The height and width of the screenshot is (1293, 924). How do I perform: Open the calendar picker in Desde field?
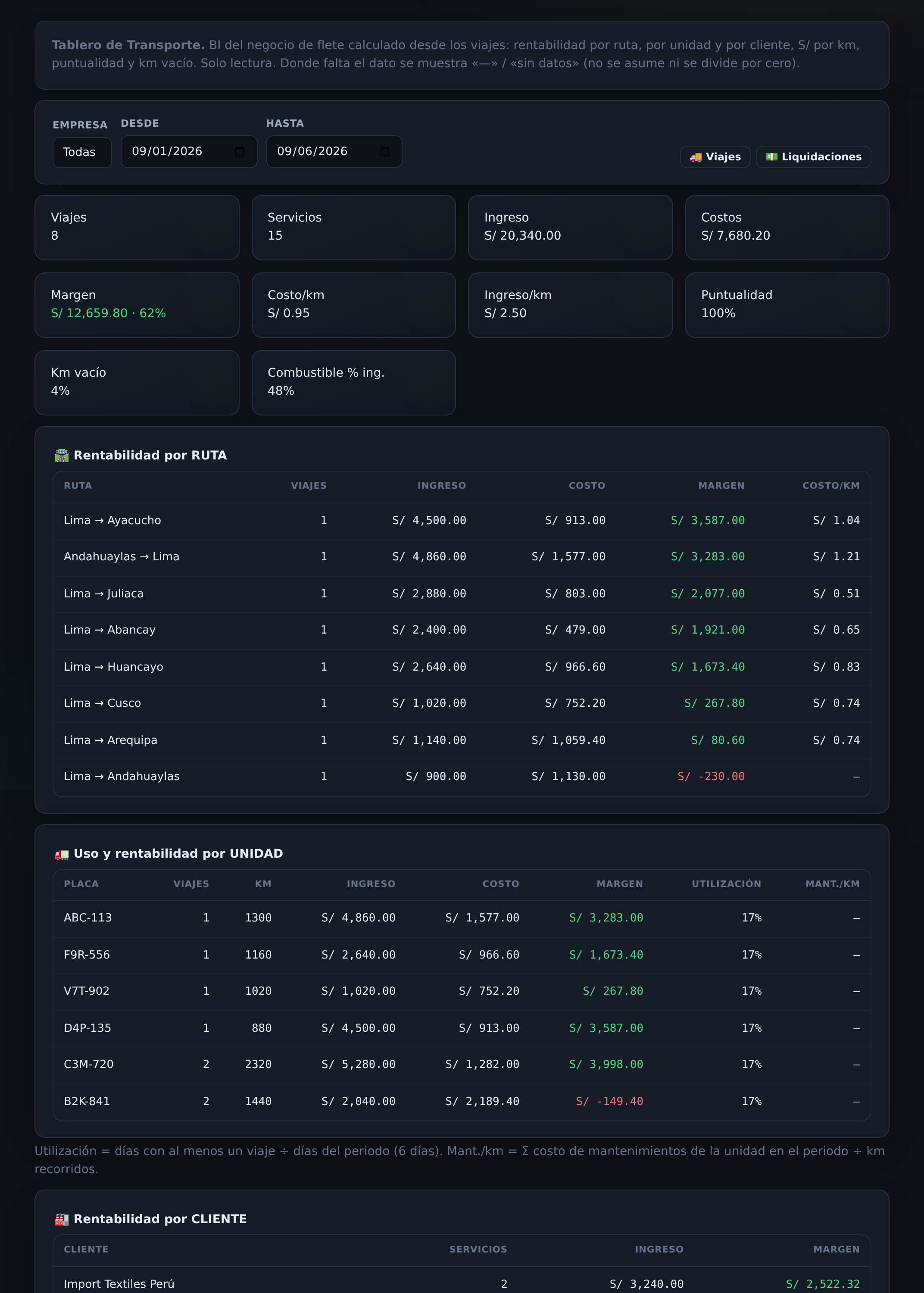pos(240,151)
